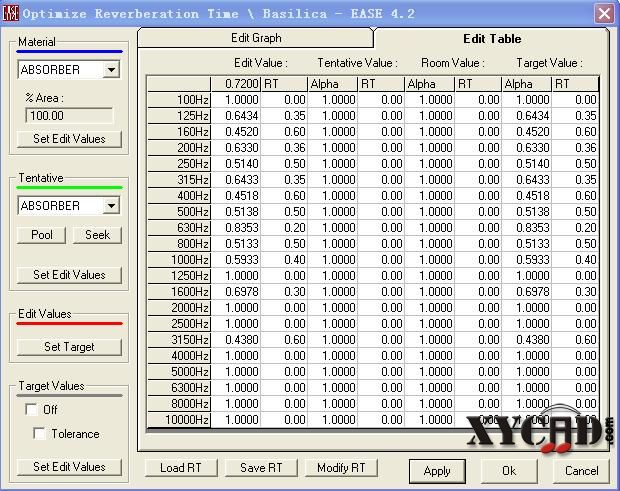Enable the Tolerance checkbox
This screenshot has height=491, width=620.
pos(39,434)
